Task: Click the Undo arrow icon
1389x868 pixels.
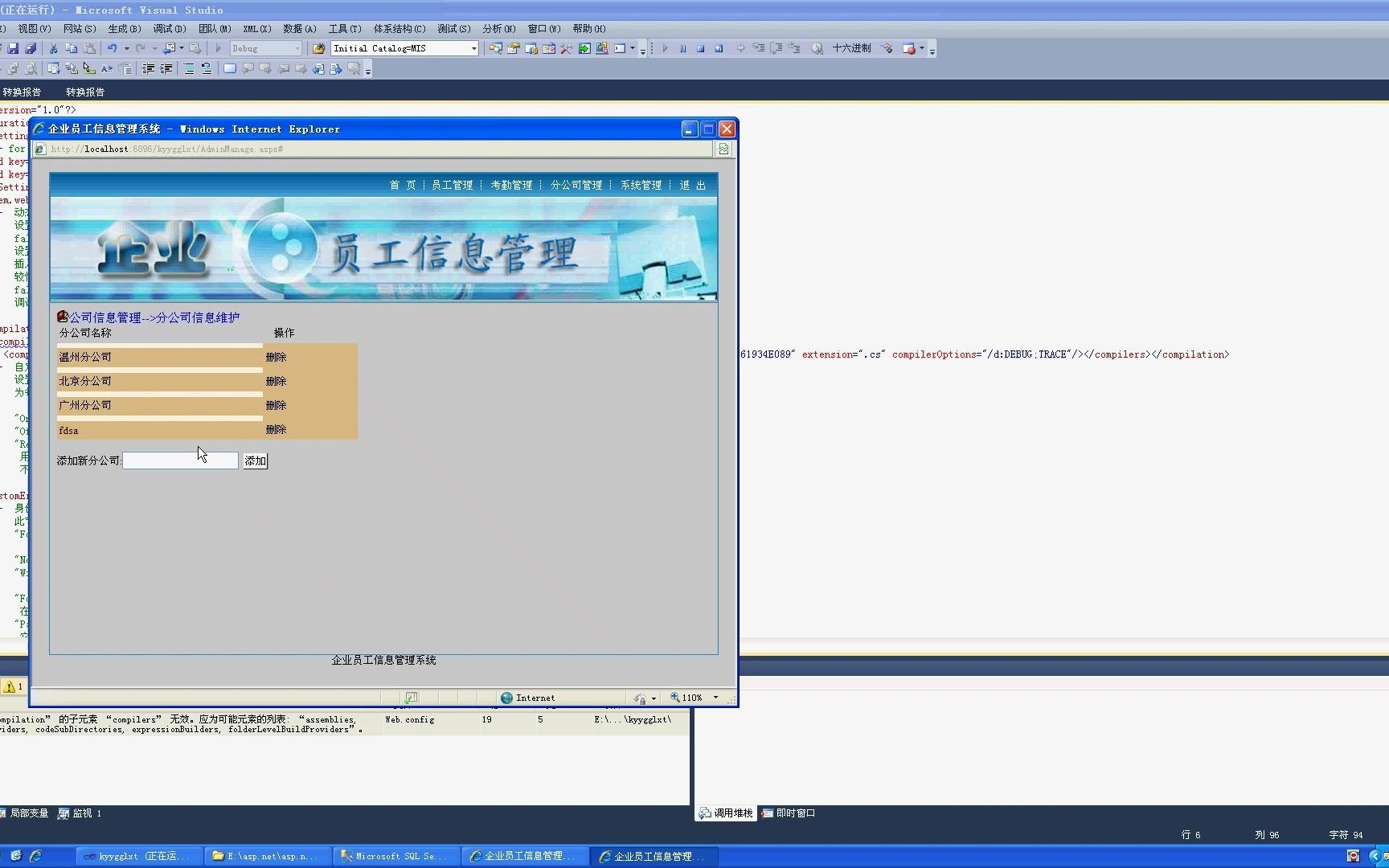Action: coord(113,48)
